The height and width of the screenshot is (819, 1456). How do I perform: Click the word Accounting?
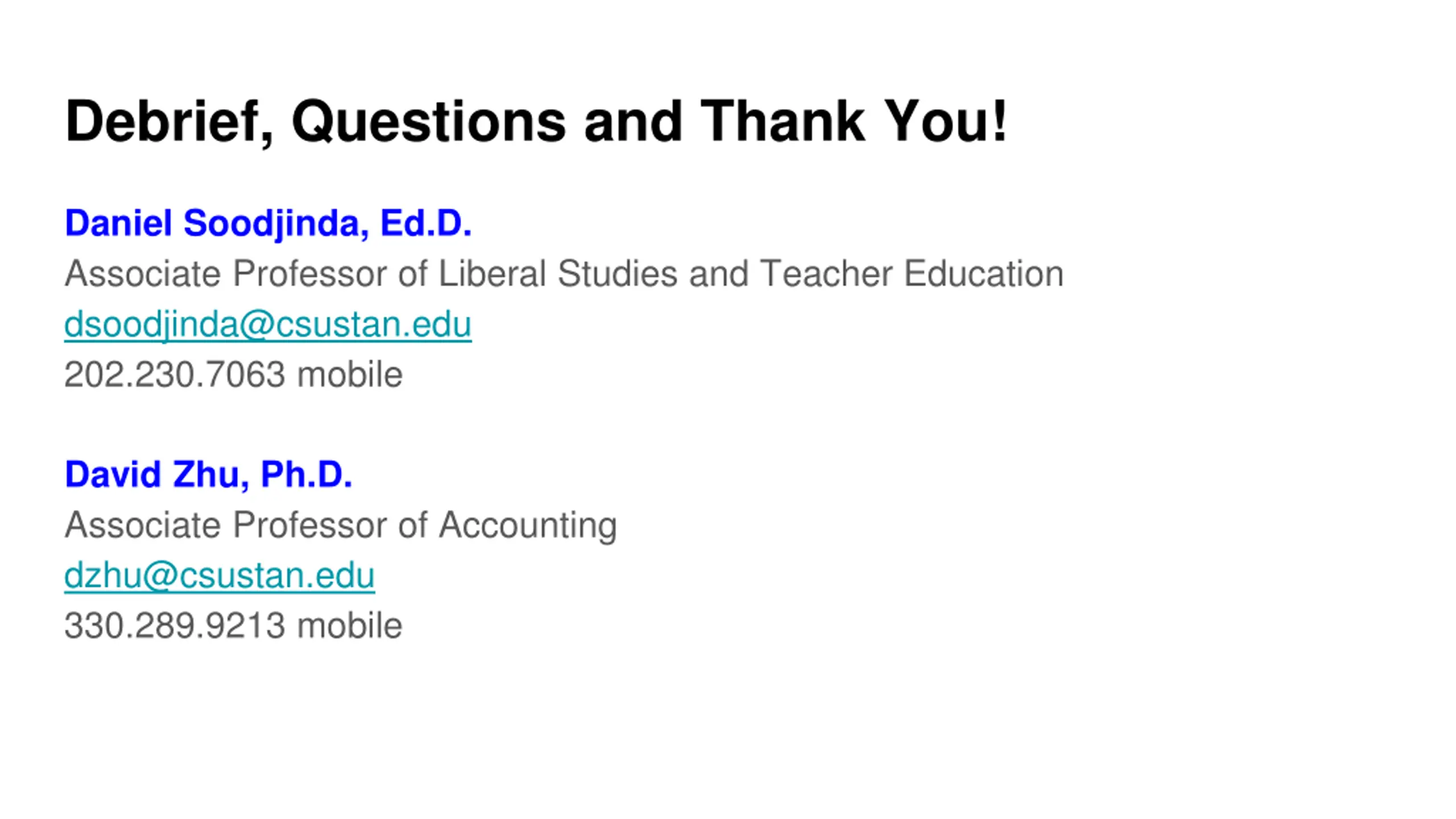point(528,525)
